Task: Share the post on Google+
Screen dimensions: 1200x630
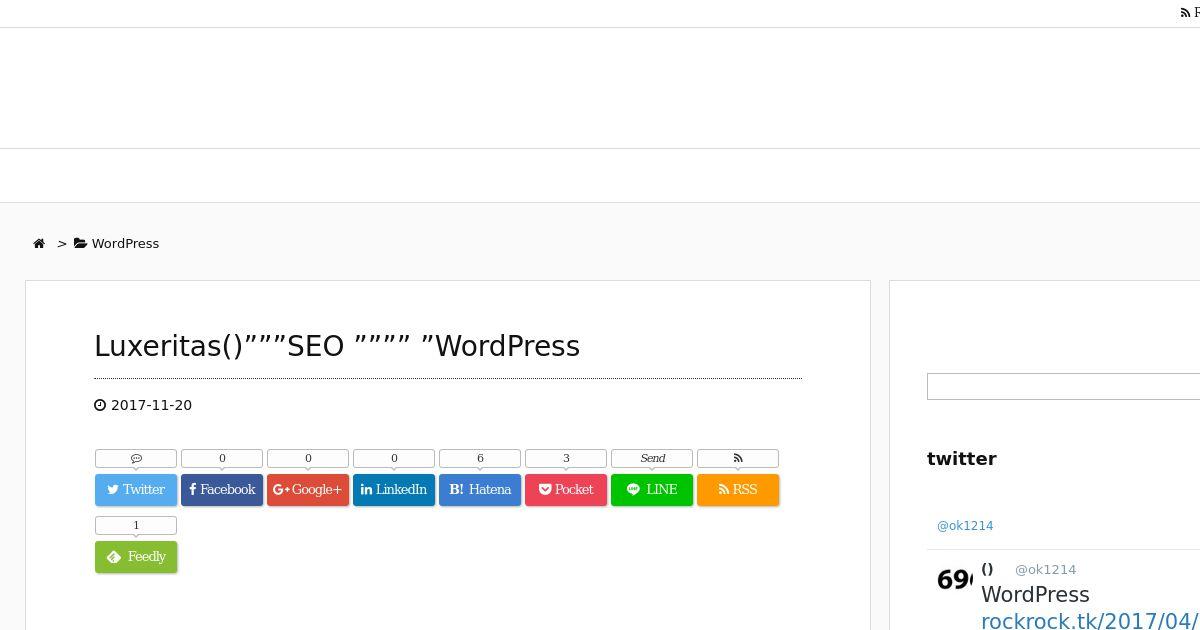Action: pyautogui.click(x=308, y=490)
